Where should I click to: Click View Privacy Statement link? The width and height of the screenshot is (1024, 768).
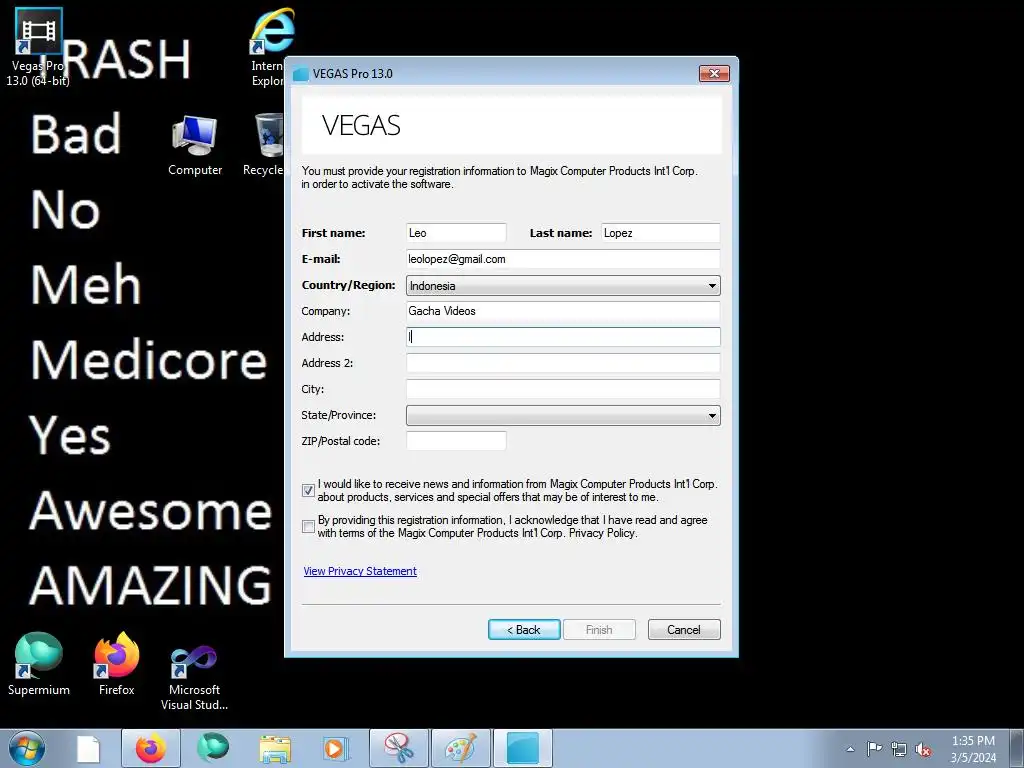click(360, 571)
